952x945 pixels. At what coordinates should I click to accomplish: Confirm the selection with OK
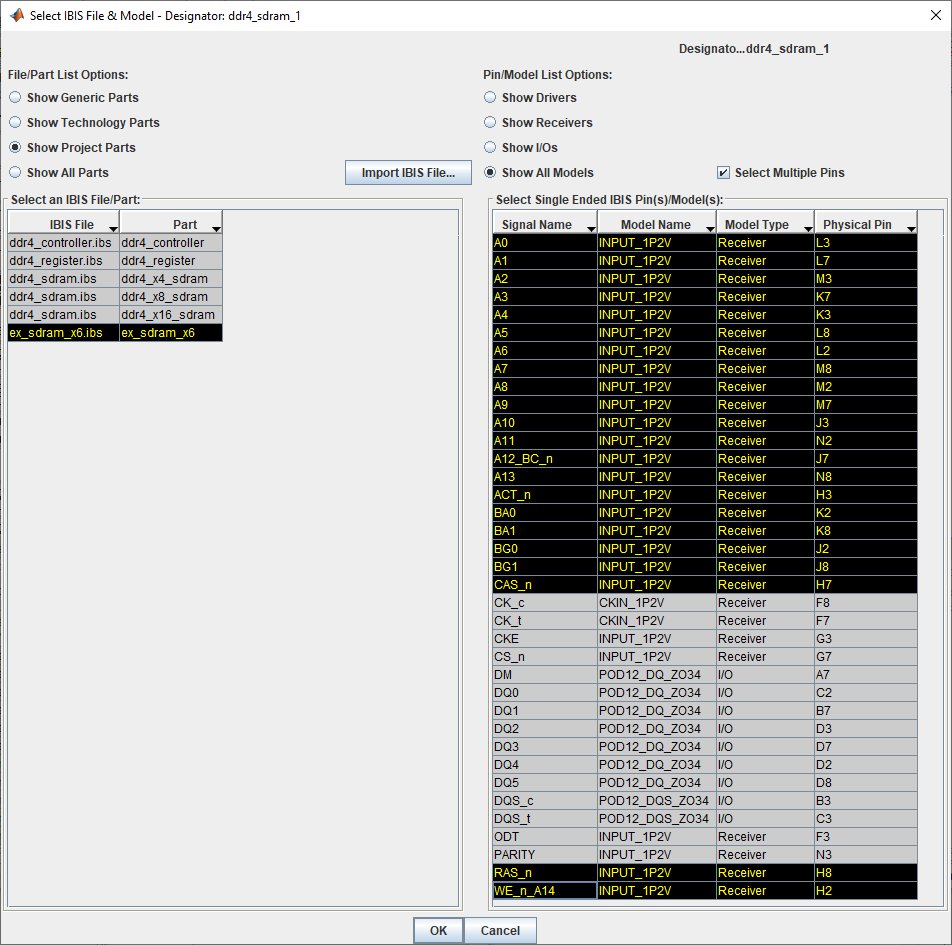point(438,930)
